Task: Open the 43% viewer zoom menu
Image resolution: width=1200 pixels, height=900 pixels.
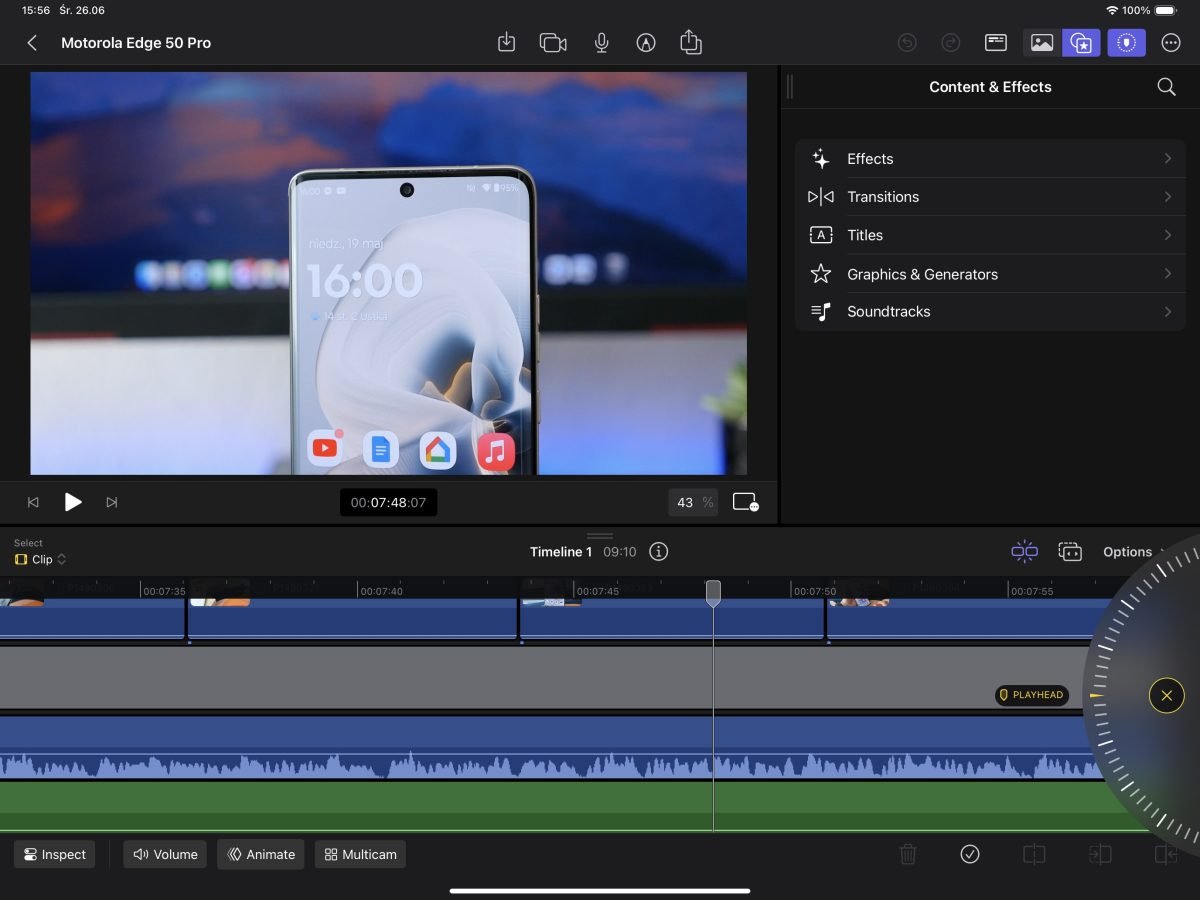Action: 693,502
